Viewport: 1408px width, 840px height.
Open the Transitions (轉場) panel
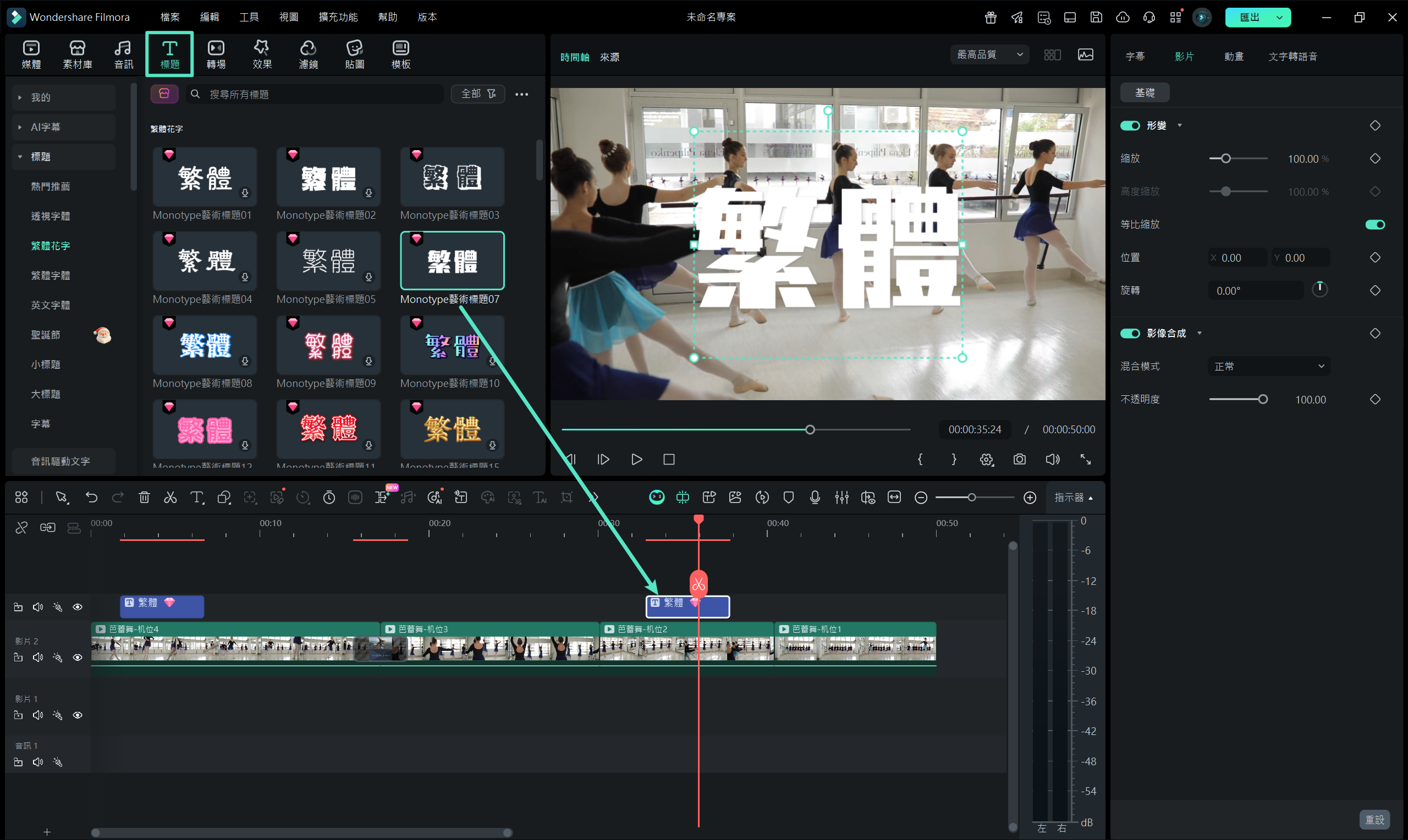(x=216, y=54)
